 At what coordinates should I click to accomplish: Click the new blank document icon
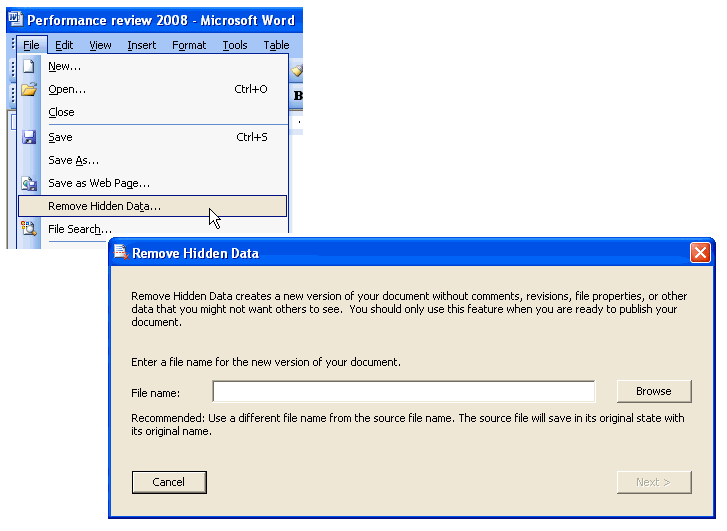pyautogui.click(x=29, y=66)
